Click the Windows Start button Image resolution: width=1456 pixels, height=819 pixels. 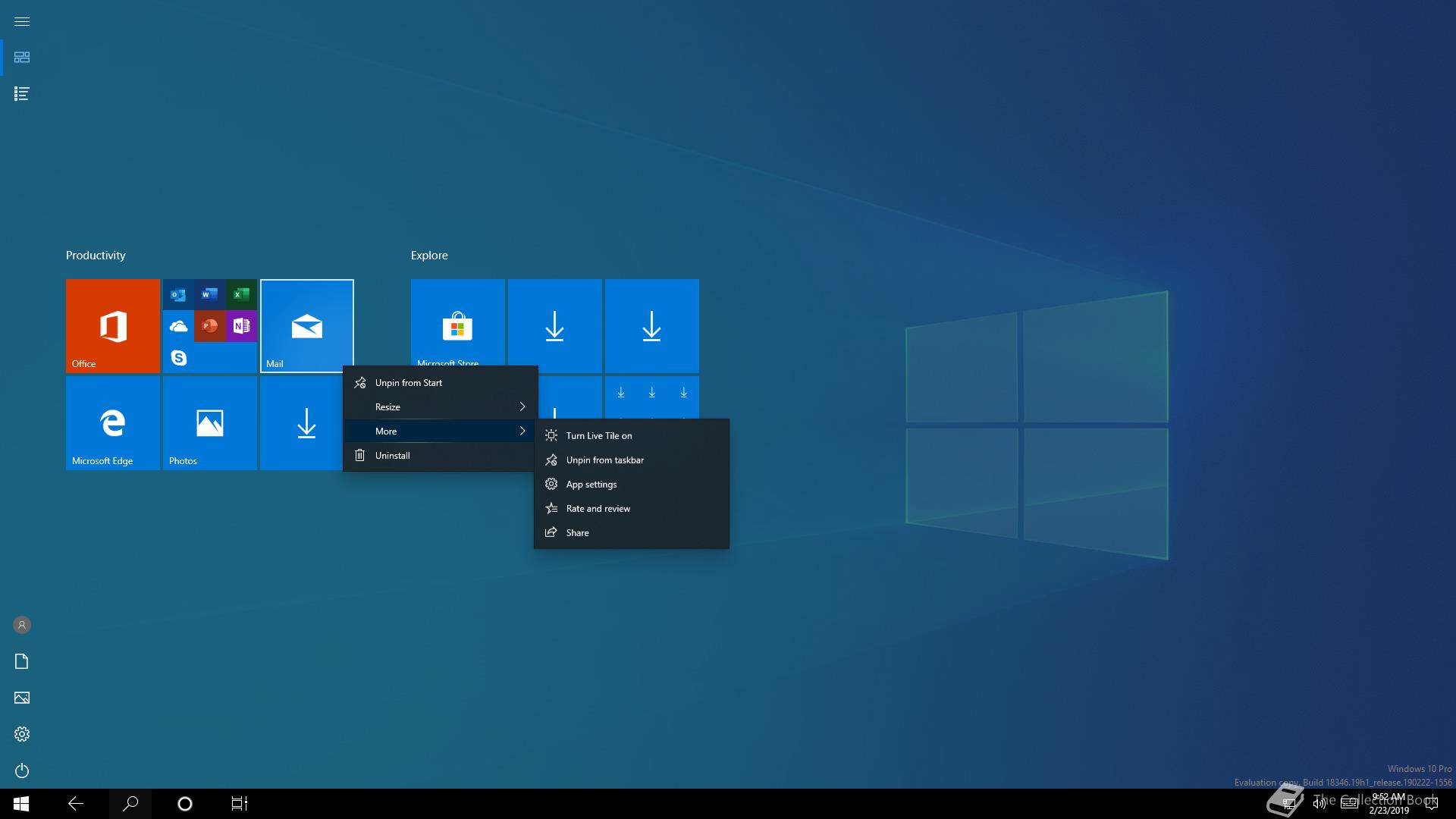[x=21, y=804]
